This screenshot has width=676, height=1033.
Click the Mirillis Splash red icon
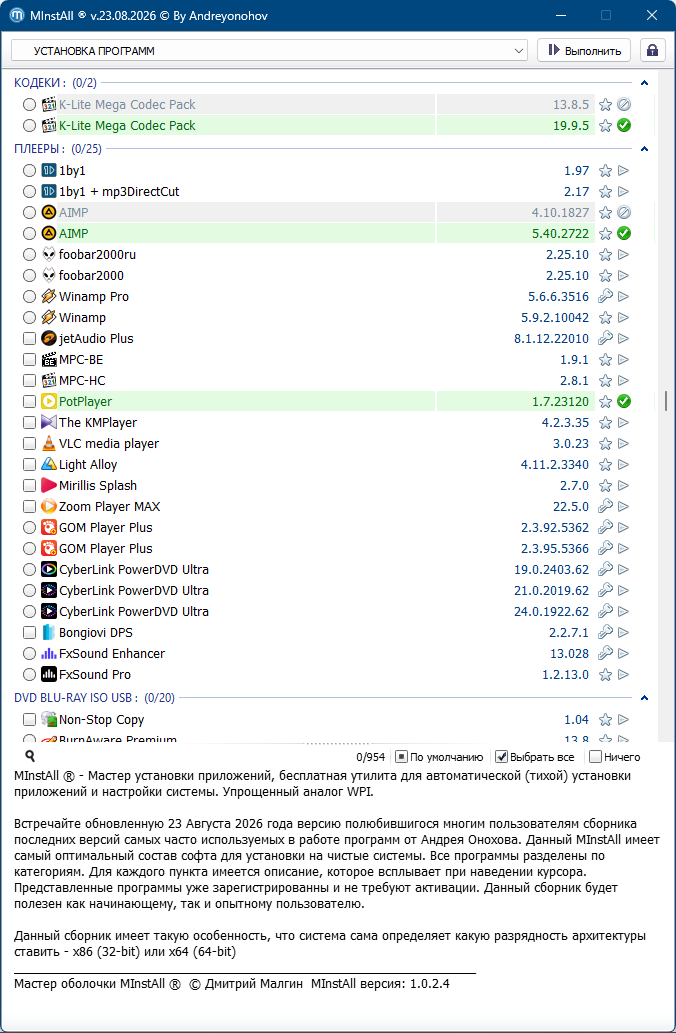(49, 486)
